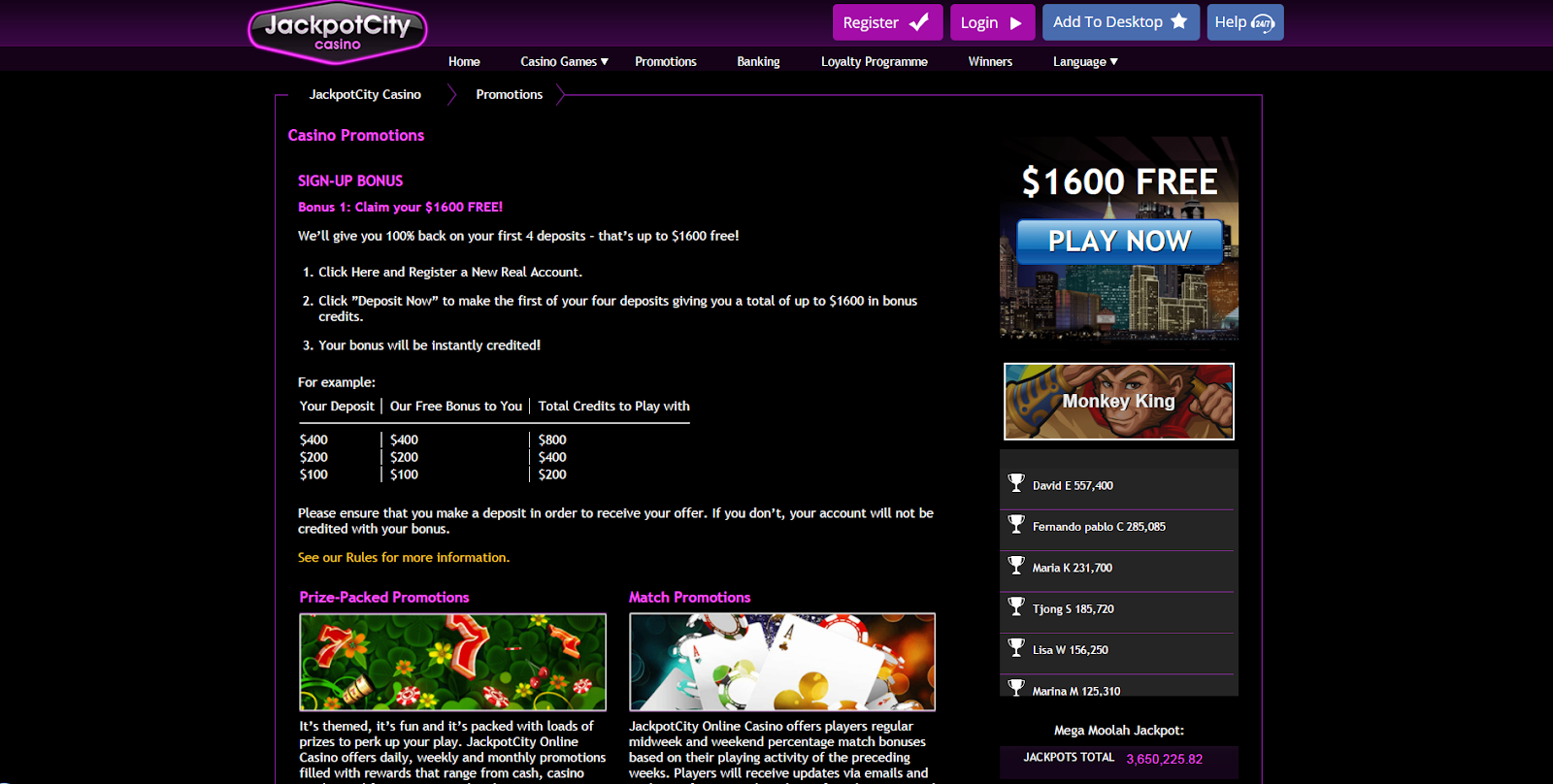Viewport: 1553px width, 784px height.
Task: Click the Promotions breadcrumb
Action: pos(510,94)
